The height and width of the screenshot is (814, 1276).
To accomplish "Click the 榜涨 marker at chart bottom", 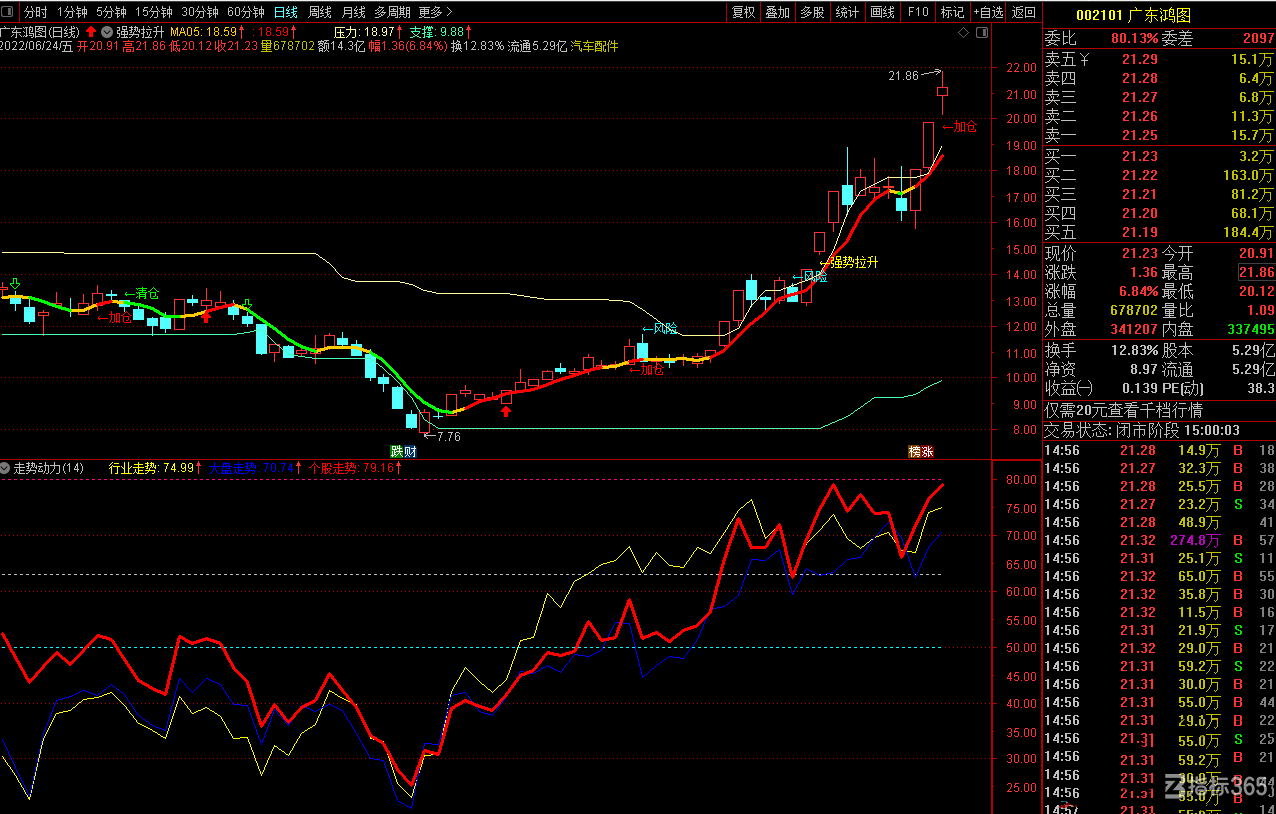I will coord(920,451).
